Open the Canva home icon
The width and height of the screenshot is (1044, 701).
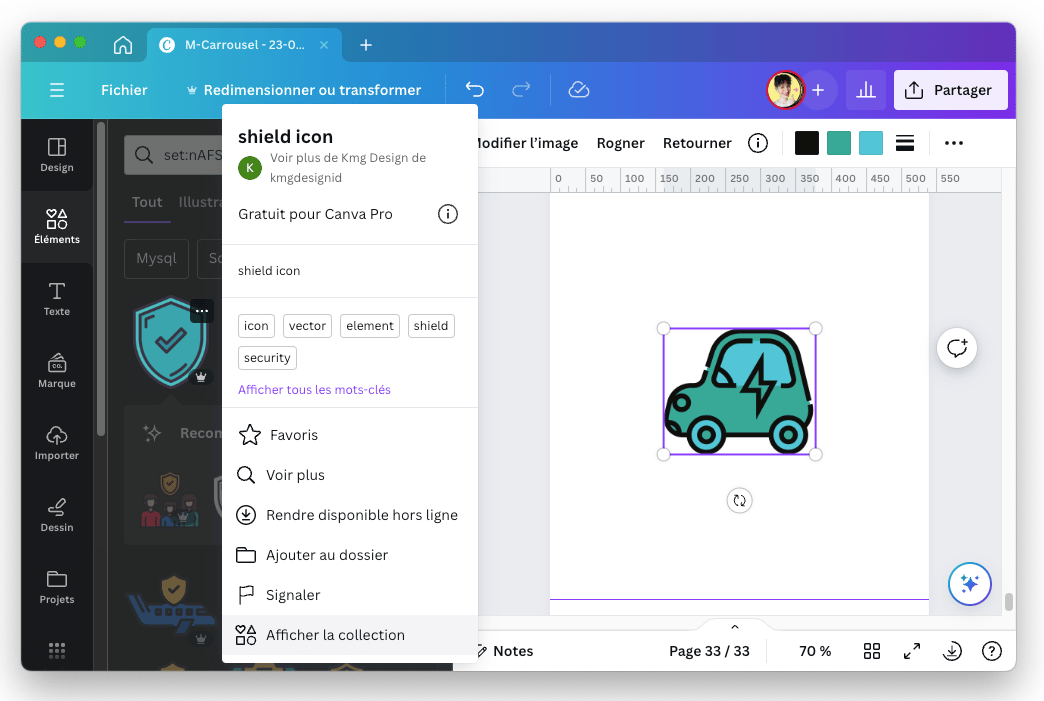[x=123, y=45]
